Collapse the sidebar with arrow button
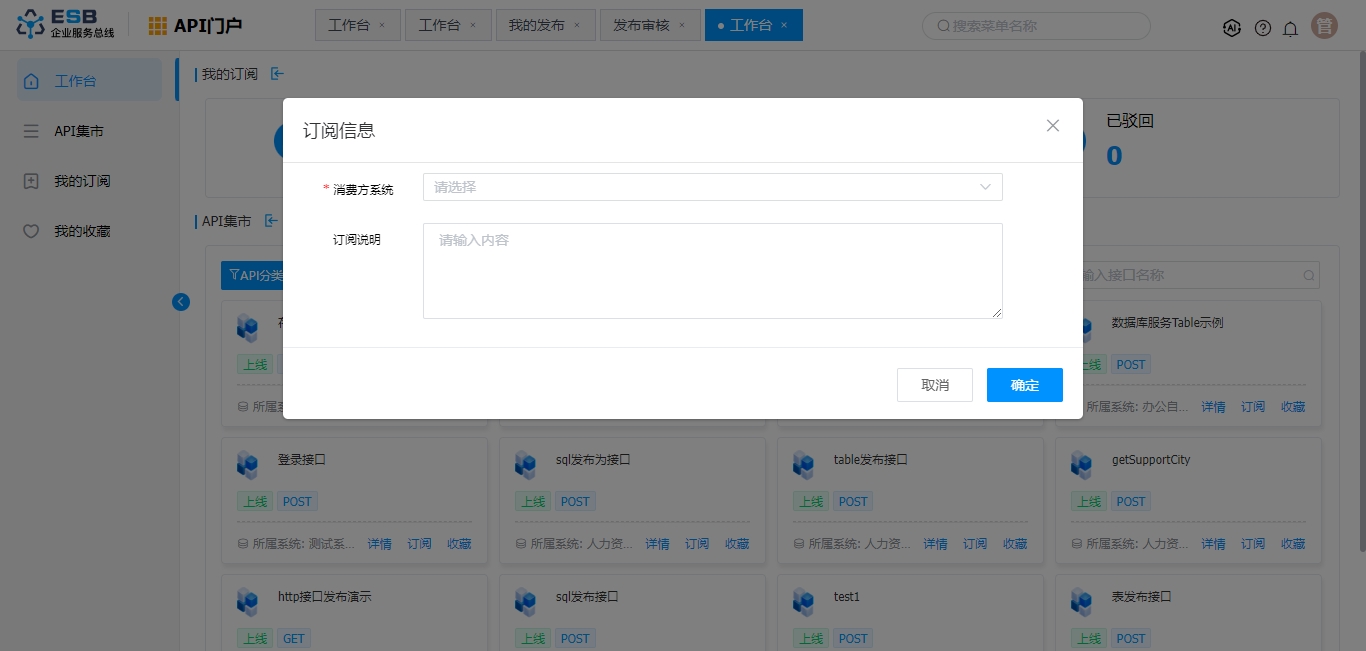Screen dimensions: 1366x651 tap(181, 301)
